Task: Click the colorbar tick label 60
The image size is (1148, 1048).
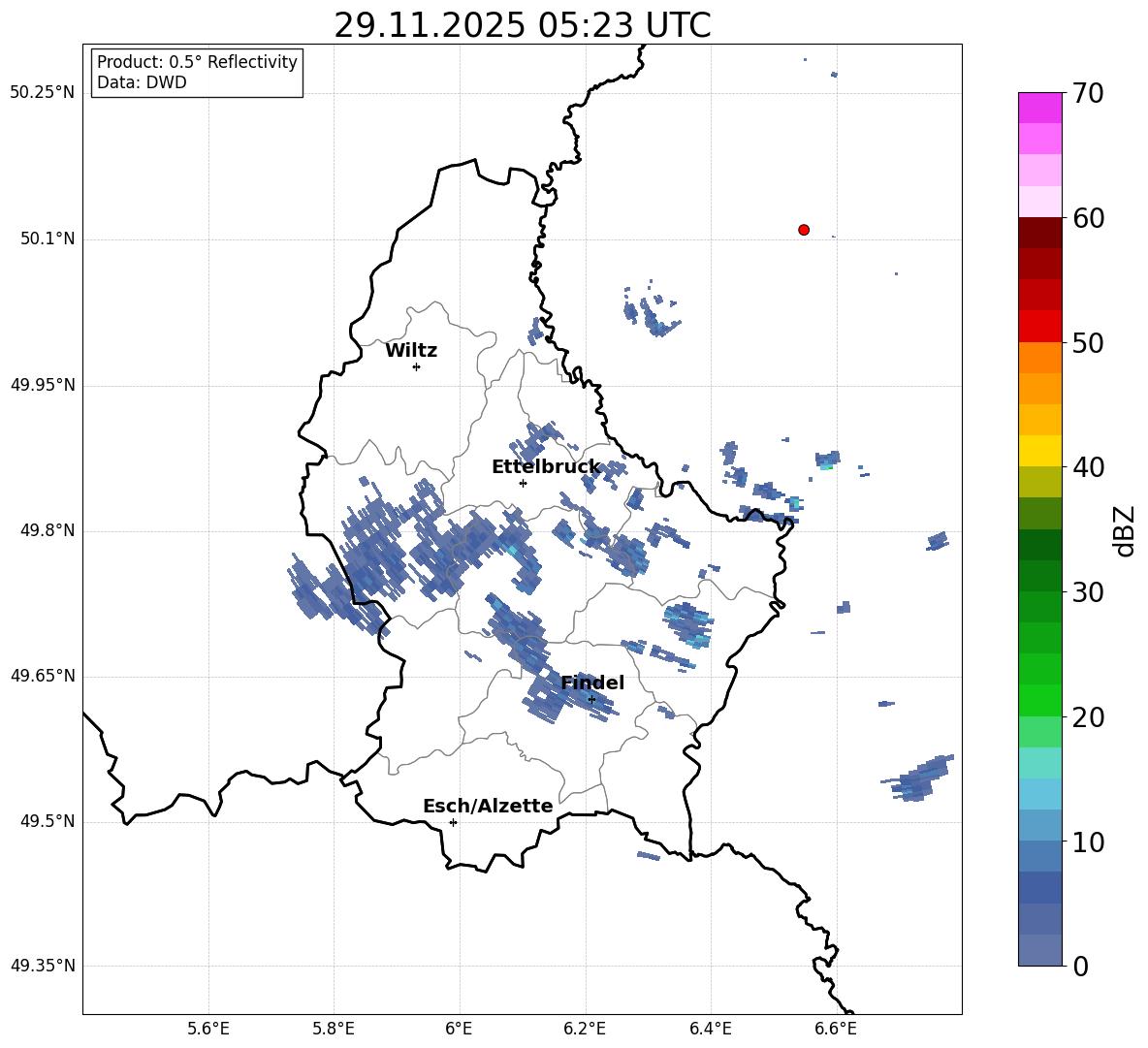Action: click(1088, 218)
